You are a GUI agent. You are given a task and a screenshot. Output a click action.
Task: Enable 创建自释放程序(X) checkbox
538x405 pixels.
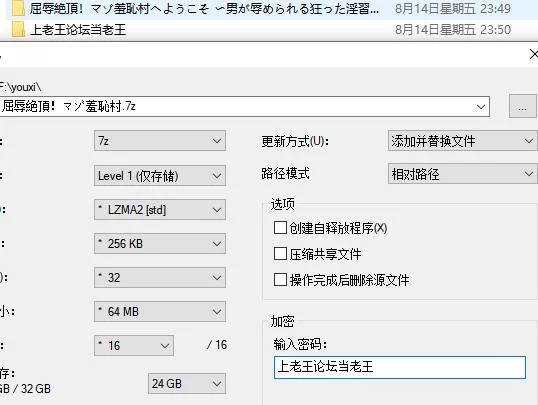click(280, 228)
